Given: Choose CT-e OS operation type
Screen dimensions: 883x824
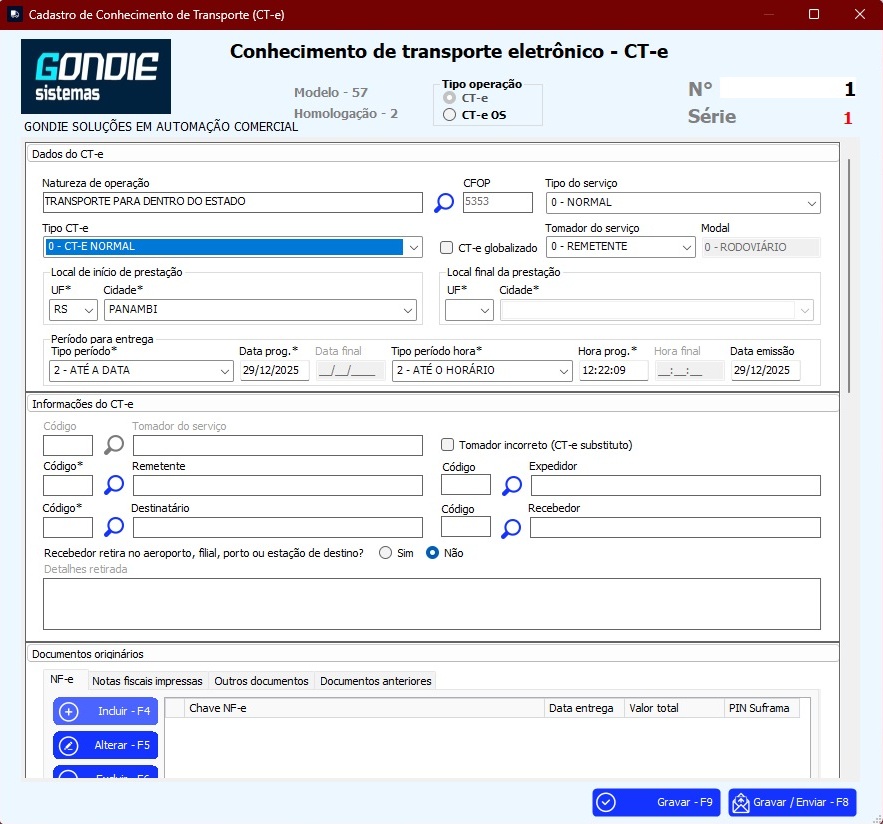Looking at the screenshot, I should point(449,115).
